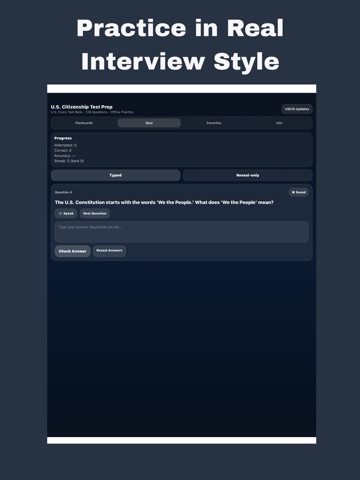Switch to Reveal-only mode
The image size is (360, 480).
pyautogui.click(x=248, y=175)
